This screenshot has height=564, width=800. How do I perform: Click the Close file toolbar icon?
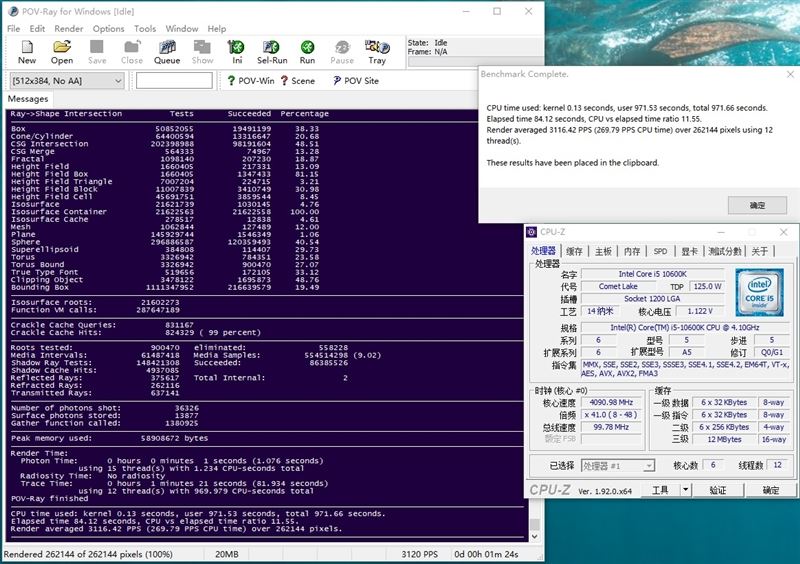(x=132, y=52)
